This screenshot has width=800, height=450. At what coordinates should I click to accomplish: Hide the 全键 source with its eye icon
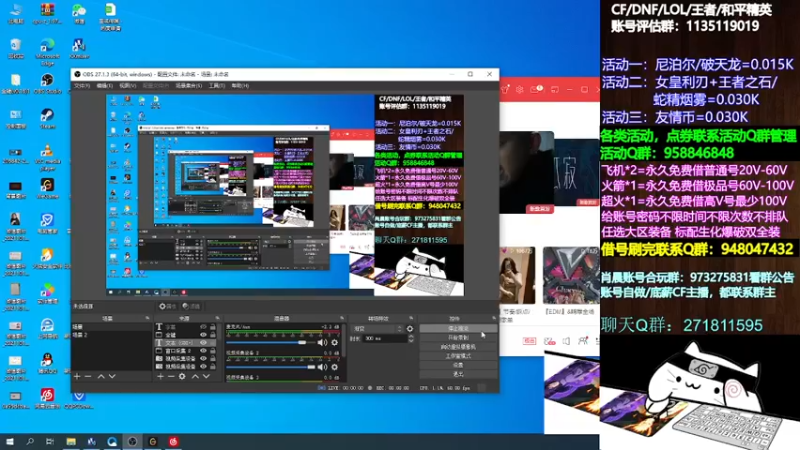pos(203,335)
